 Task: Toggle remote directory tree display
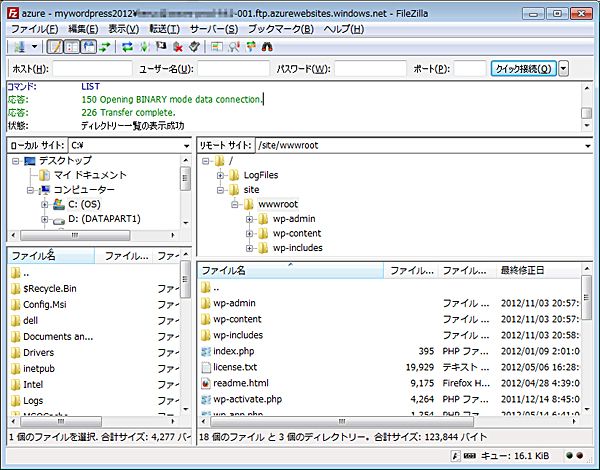tap(88, 47)
